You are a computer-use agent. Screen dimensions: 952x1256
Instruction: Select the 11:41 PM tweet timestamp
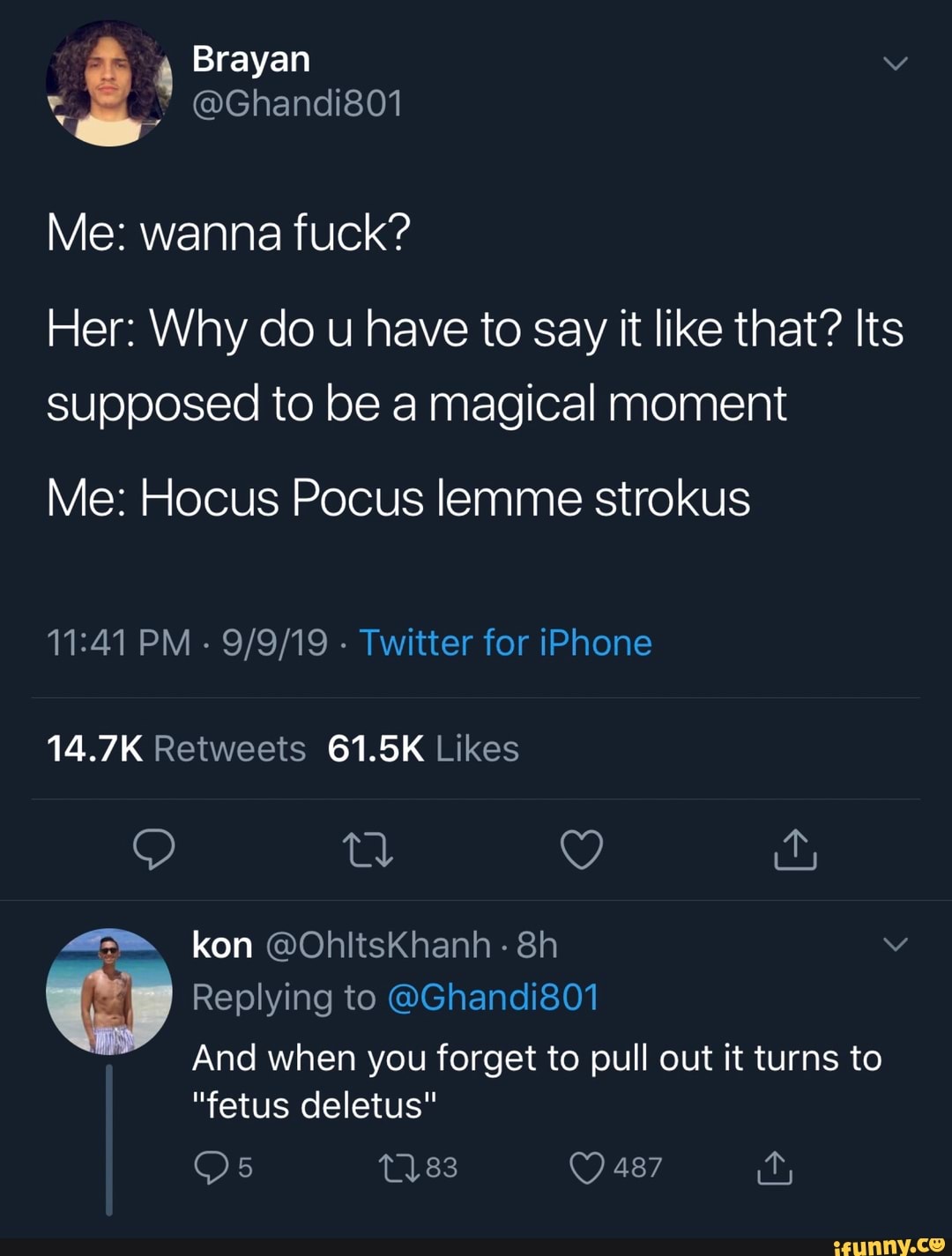(x=118, y=643)
